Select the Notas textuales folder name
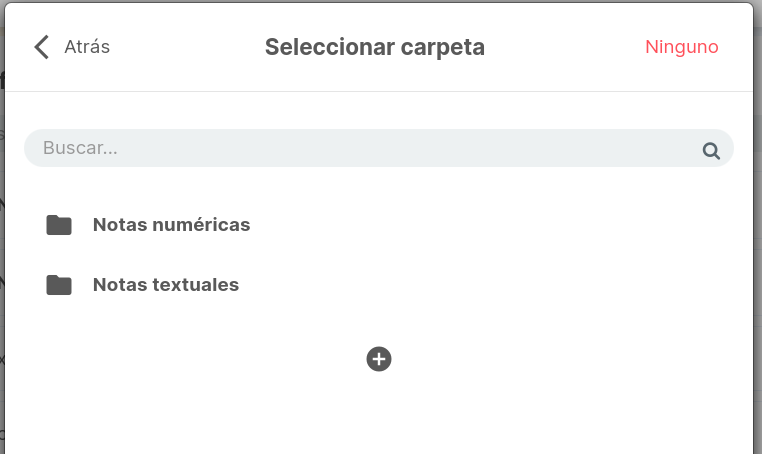The height and width of the screenshot is (454, 762). (166, 285)
